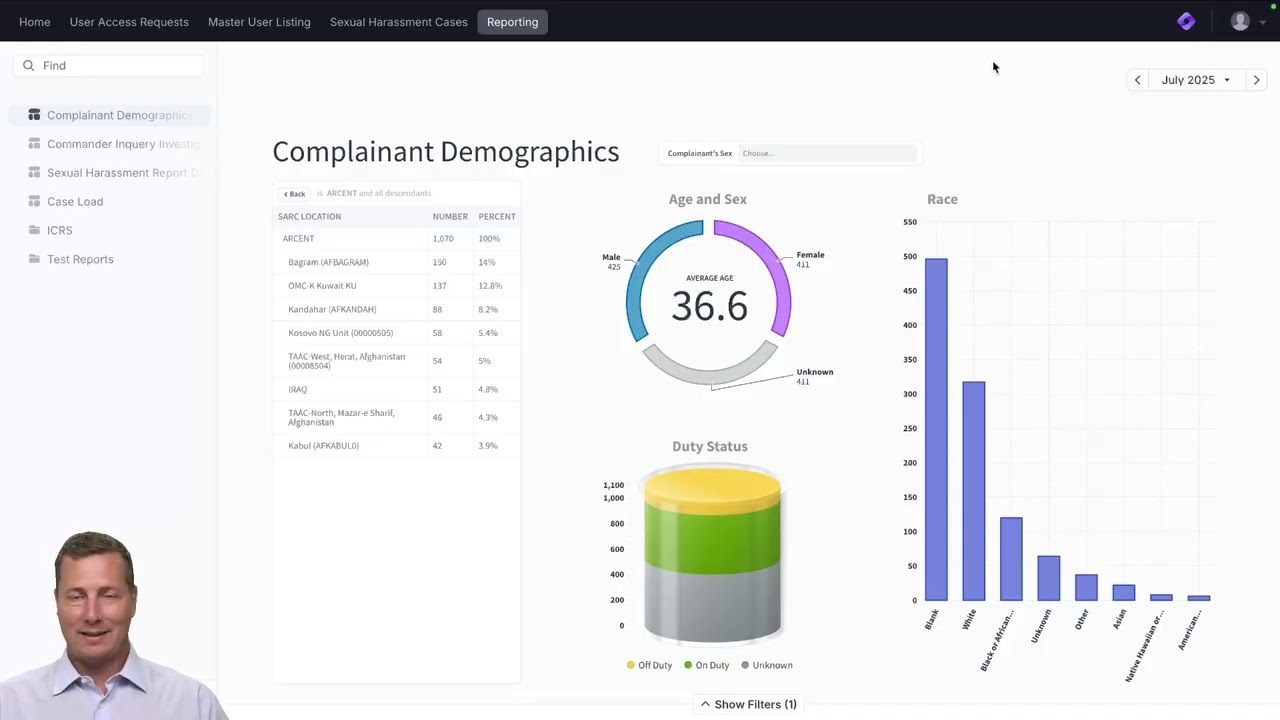Select the ARCENT table row
The width and height of the screenshot is (1280, 720).
397,239
